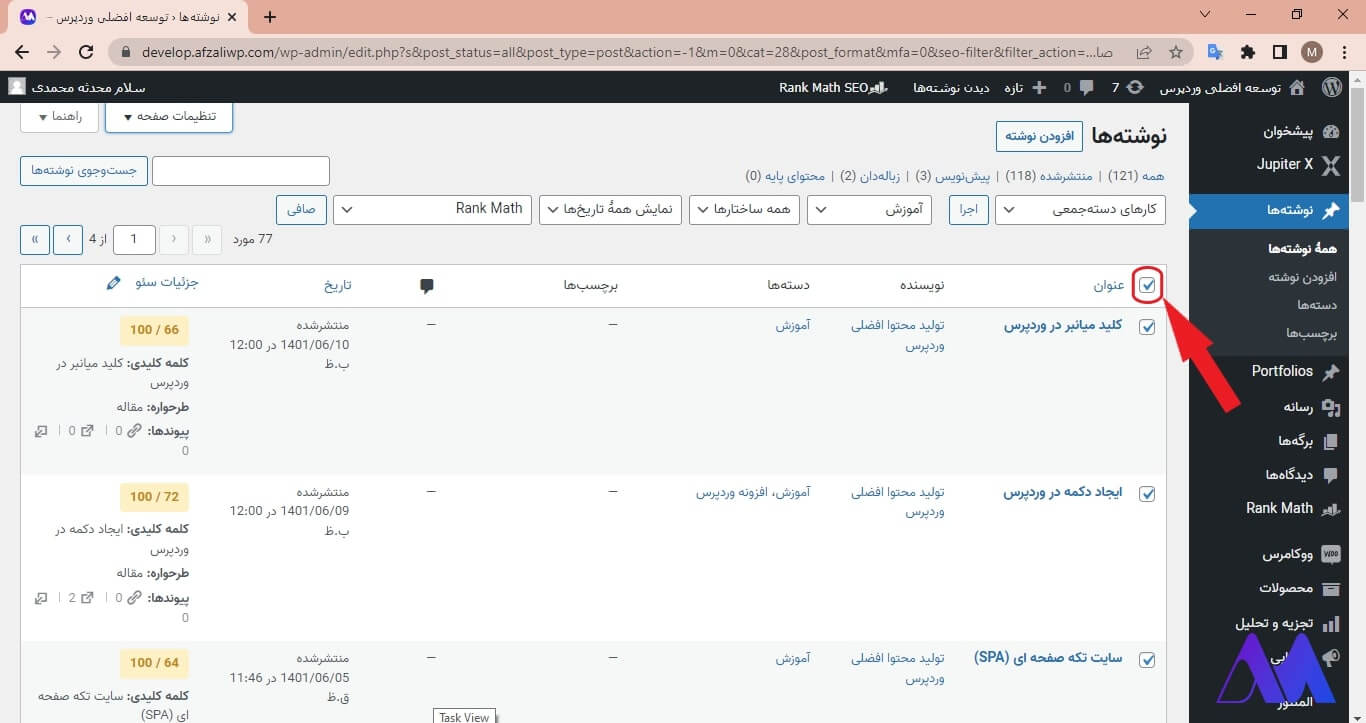Click اجرا apply button
The height and width of the screenshot is (723, 1366).
968,210
